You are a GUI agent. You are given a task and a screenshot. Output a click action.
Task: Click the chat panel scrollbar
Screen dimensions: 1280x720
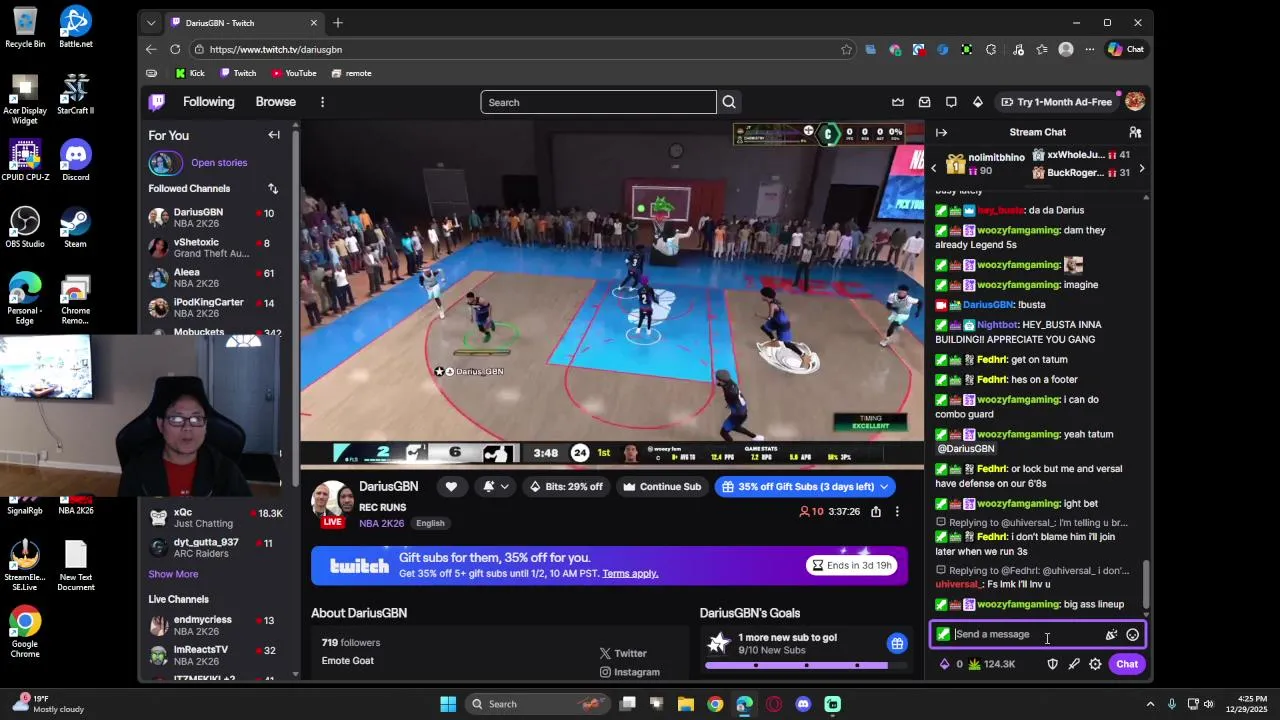pos(1146,585)
